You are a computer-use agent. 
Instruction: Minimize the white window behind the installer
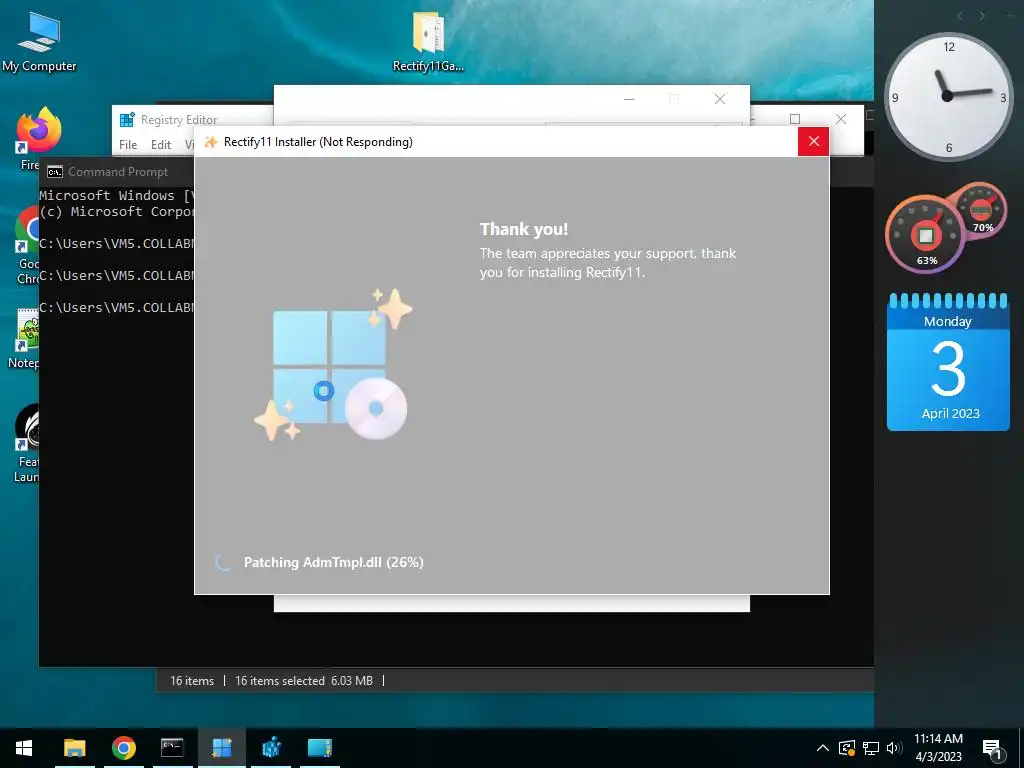point(629,99)
